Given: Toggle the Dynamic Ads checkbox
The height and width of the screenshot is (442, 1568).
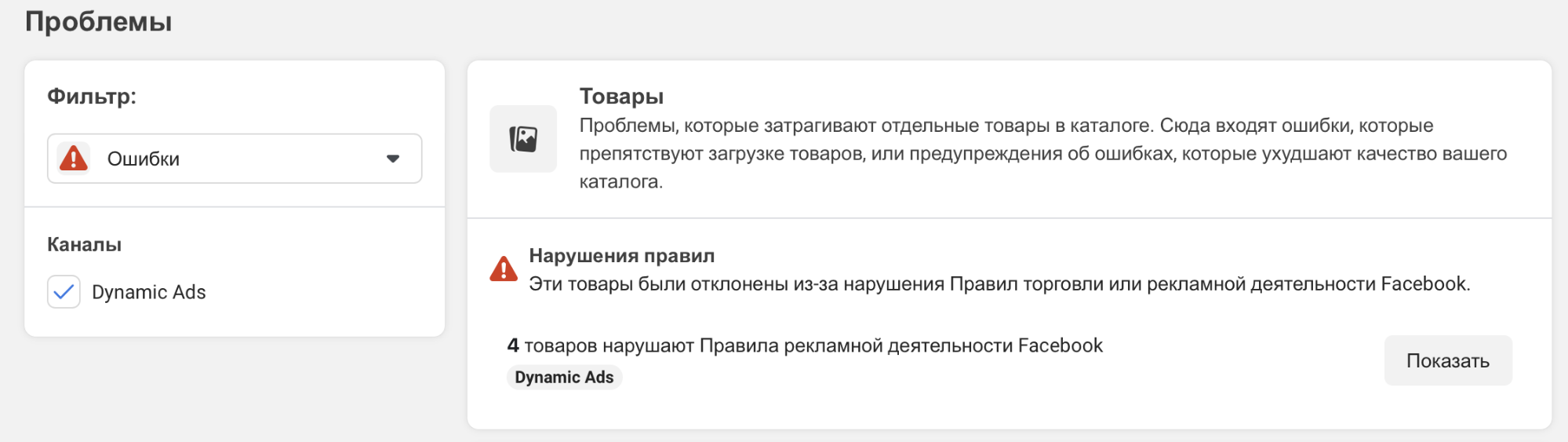Looking at the screenshot, I should [64, 292].
